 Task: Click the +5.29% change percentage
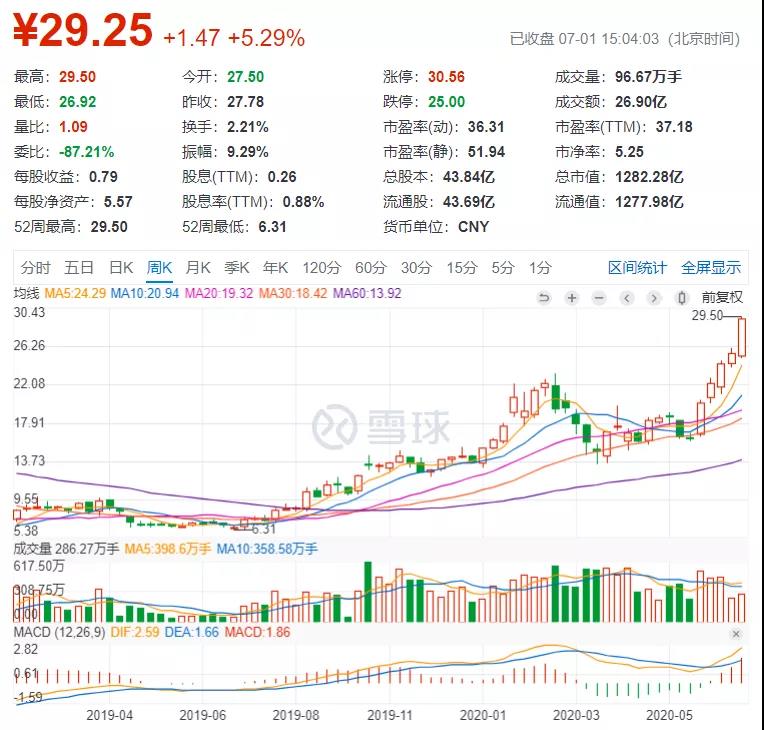(266, 38)
